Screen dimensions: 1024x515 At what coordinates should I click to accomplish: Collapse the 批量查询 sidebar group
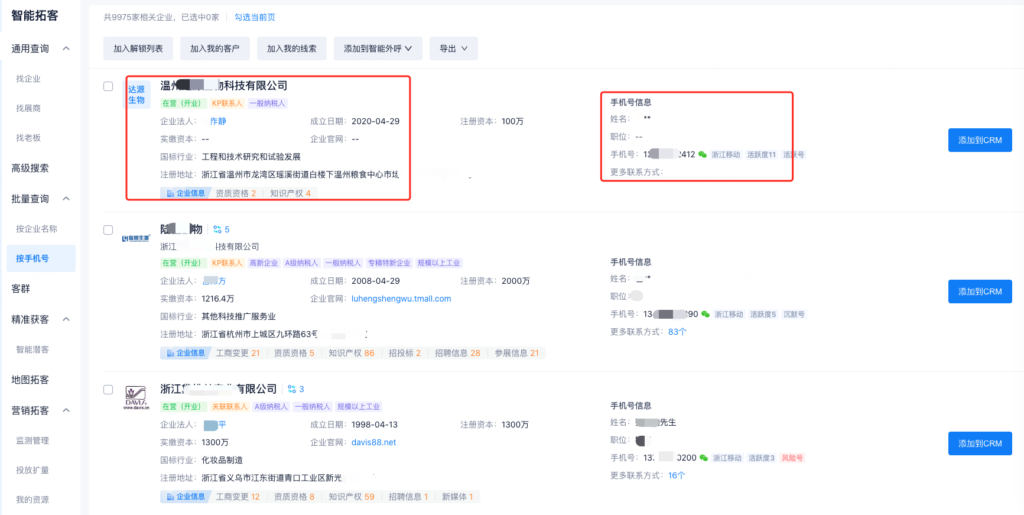click(66, 199)
